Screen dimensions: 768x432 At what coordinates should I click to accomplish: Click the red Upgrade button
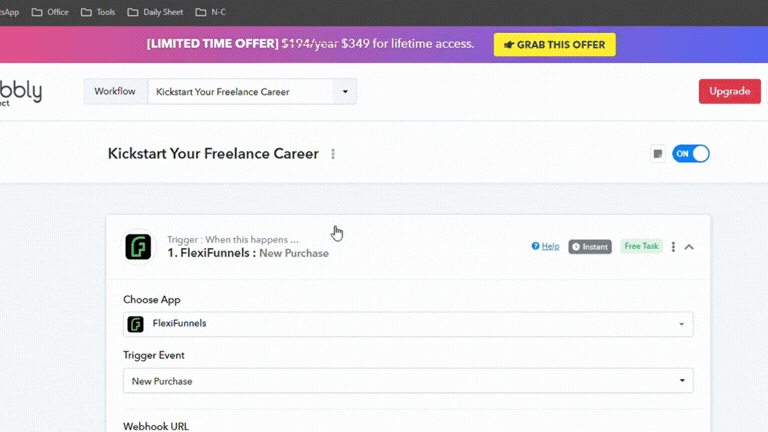[x=729, y=91]
